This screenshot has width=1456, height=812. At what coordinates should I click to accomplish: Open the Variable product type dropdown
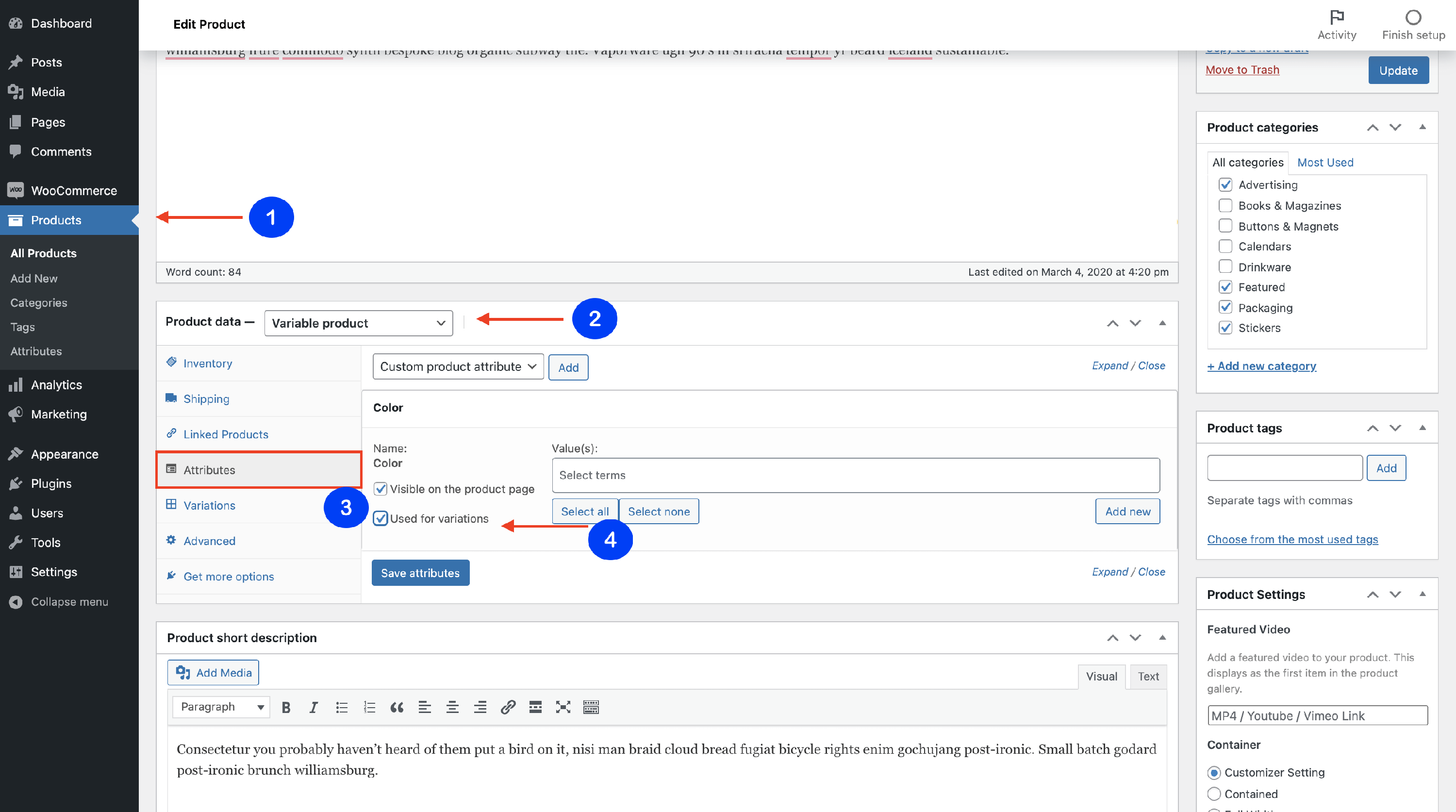[358, 323]
